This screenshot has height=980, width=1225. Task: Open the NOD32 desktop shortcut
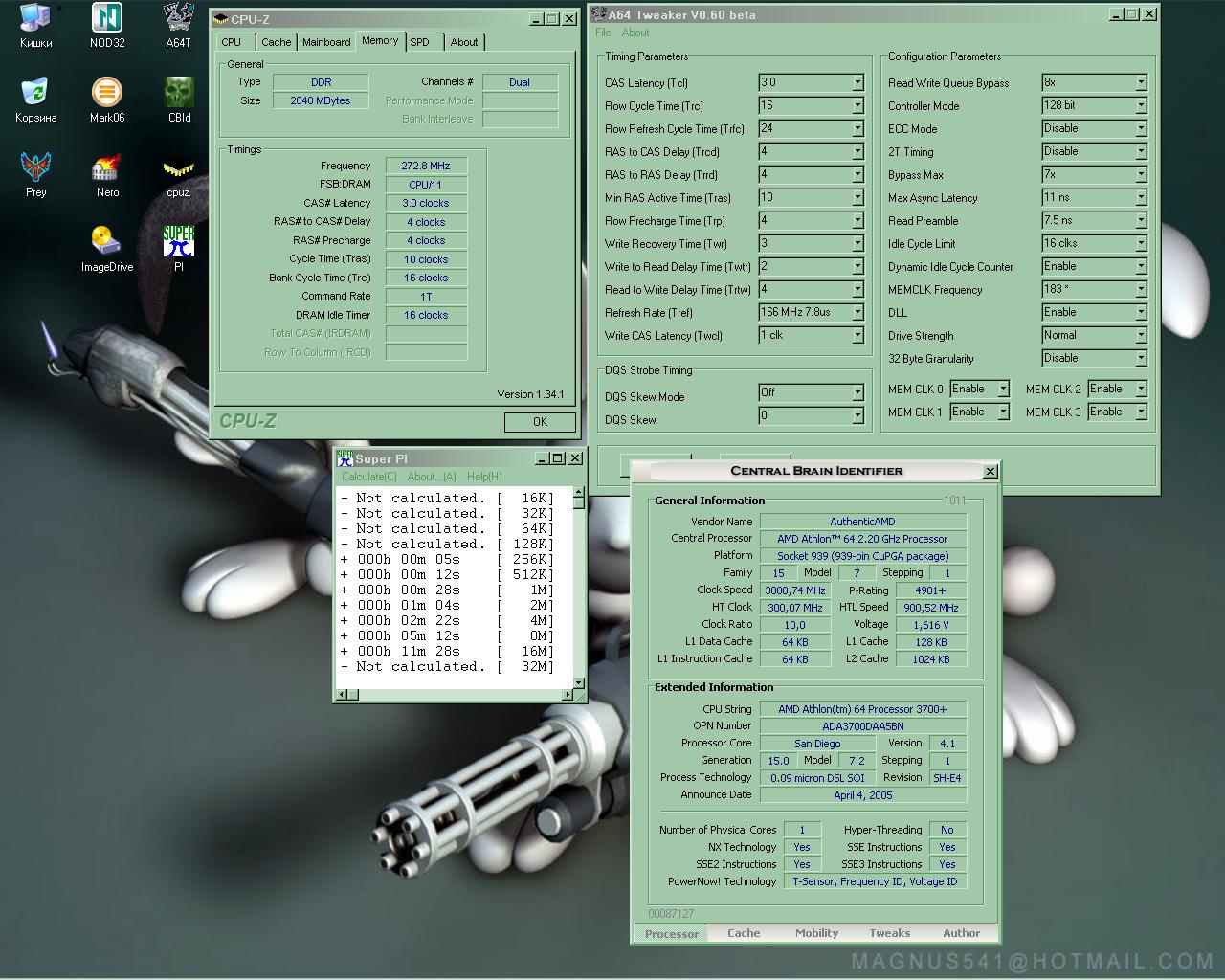pyautogui.click(x=107, y=26)
